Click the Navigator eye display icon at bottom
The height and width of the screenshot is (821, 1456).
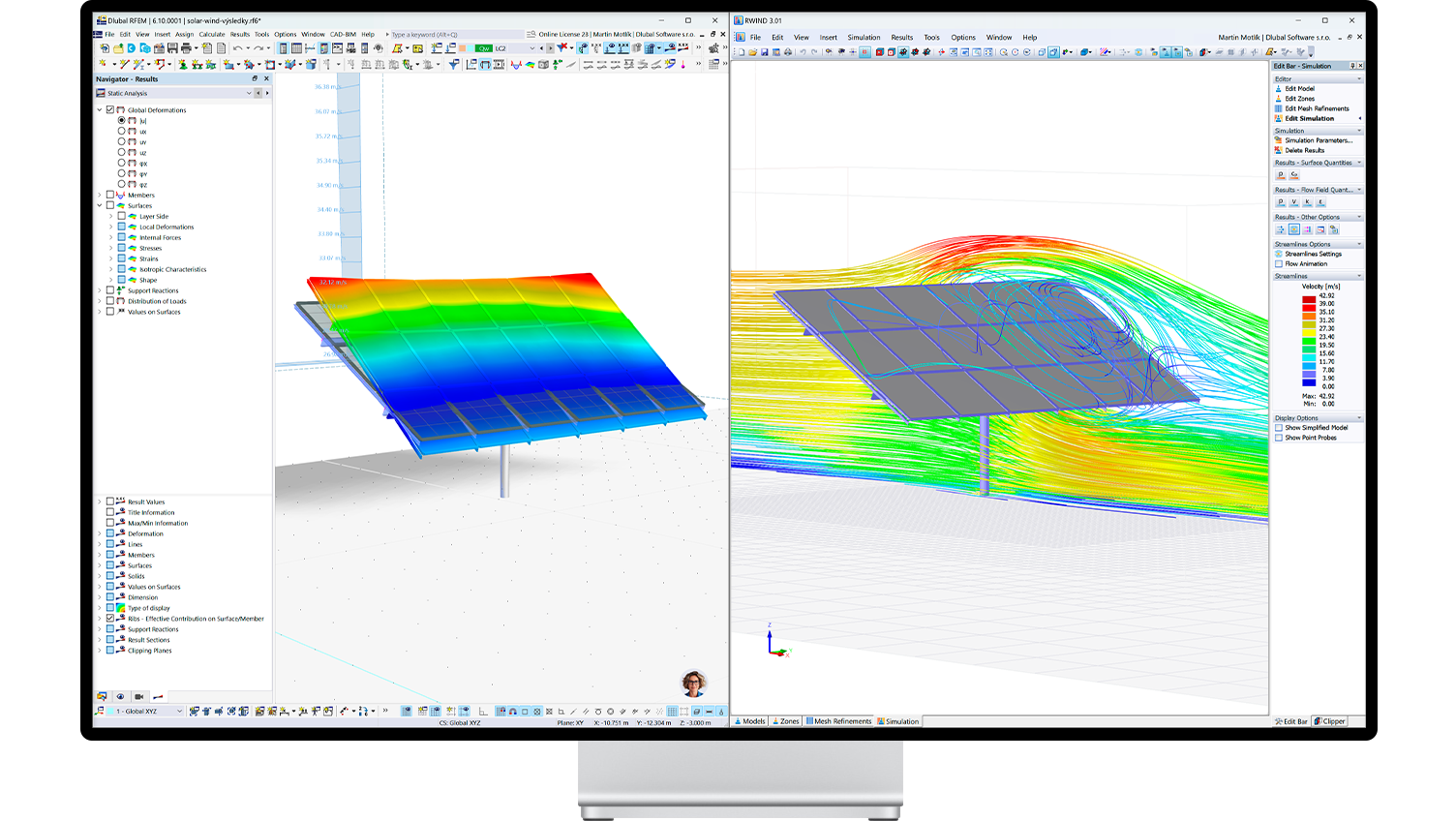pos(120,696)
